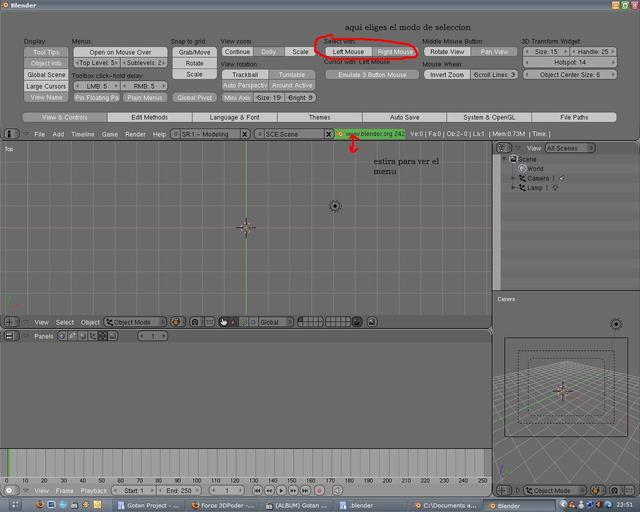Delete the SR:1 - Modeling screen with X

[244, 134]
